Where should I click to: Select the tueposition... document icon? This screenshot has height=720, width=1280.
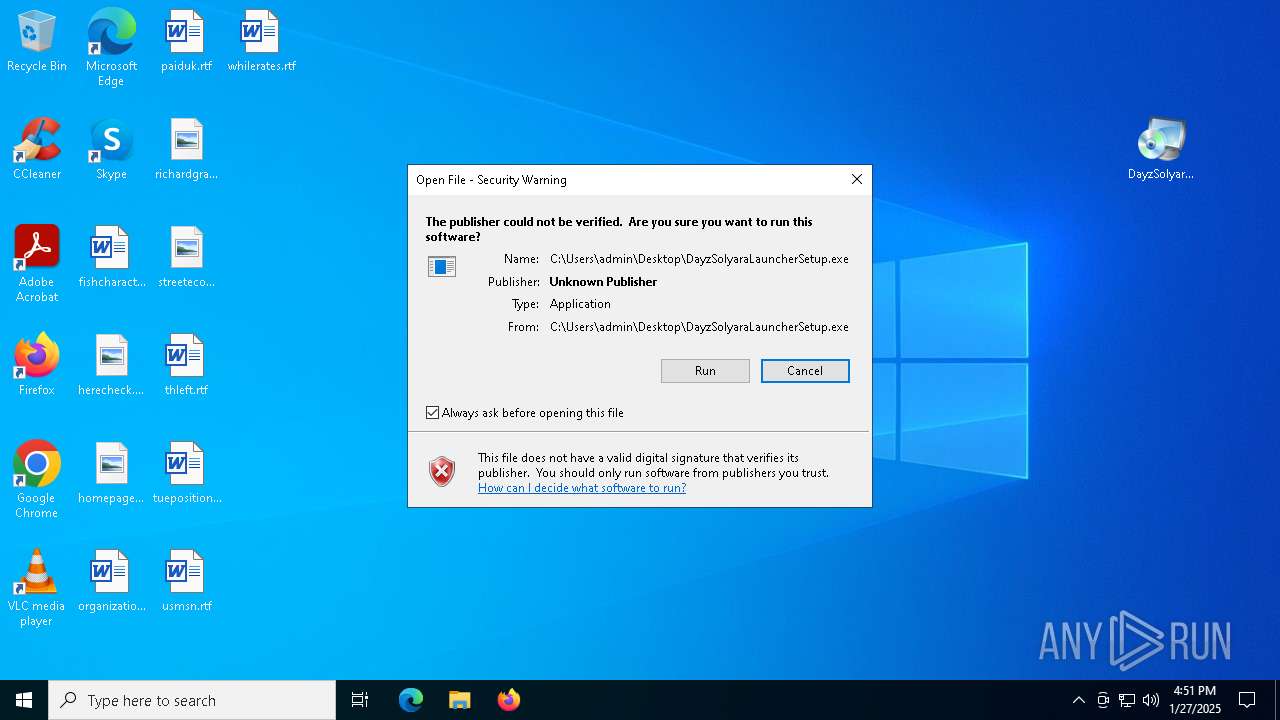point(186,473)
